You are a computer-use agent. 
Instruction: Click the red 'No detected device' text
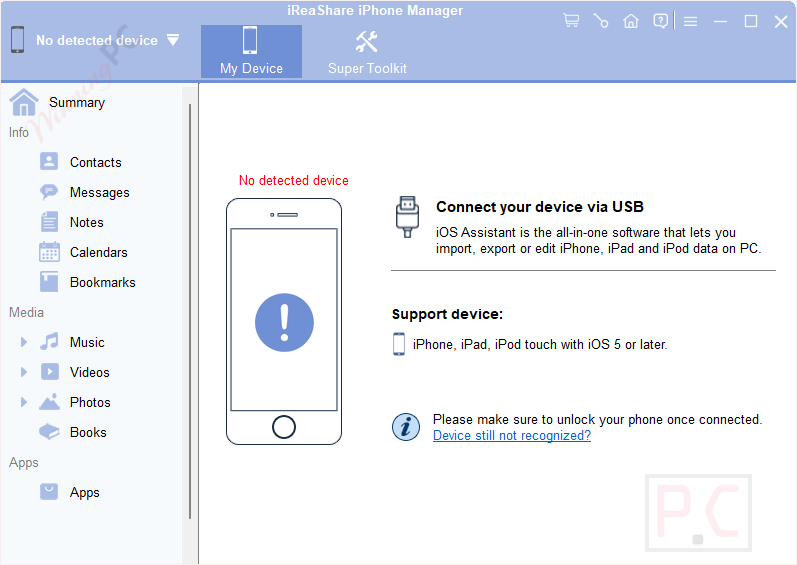pyautogui.click(x=293, y=180)
